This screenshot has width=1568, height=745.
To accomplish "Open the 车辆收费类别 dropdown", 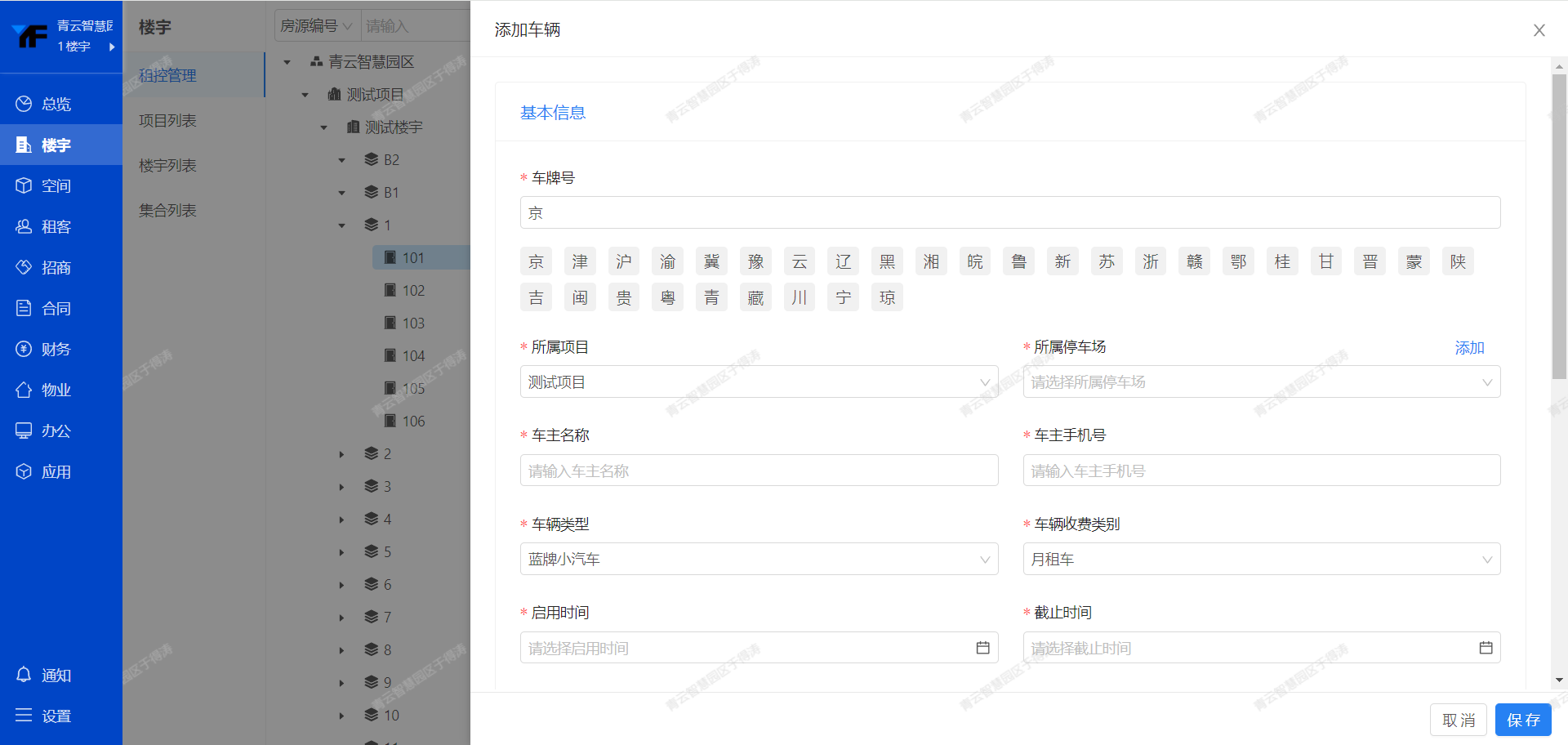I will pyautogui.click(x=1261, y=559).
